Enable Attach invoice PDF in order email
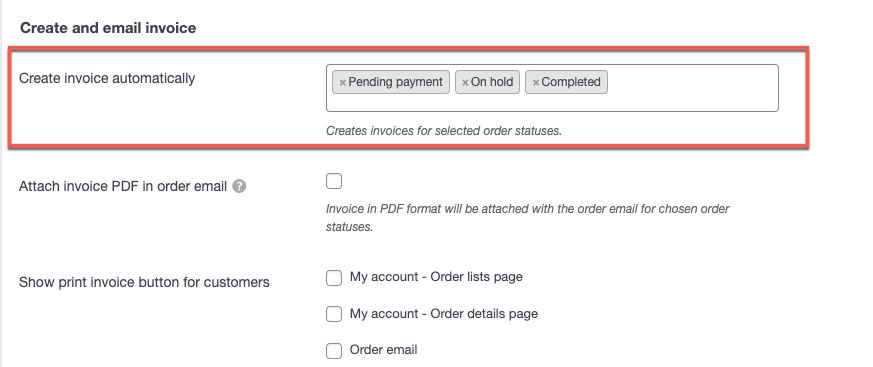Image resolution: width=873 pixels, height=367 pixels. click(334, 182)
